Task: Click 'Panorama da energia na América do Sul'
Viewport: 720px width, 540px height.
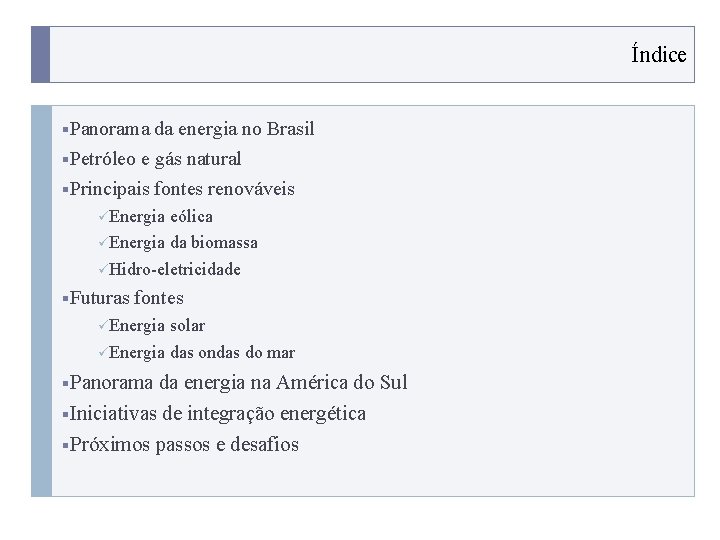Action: pyautogui.click(x=238, y=382)
